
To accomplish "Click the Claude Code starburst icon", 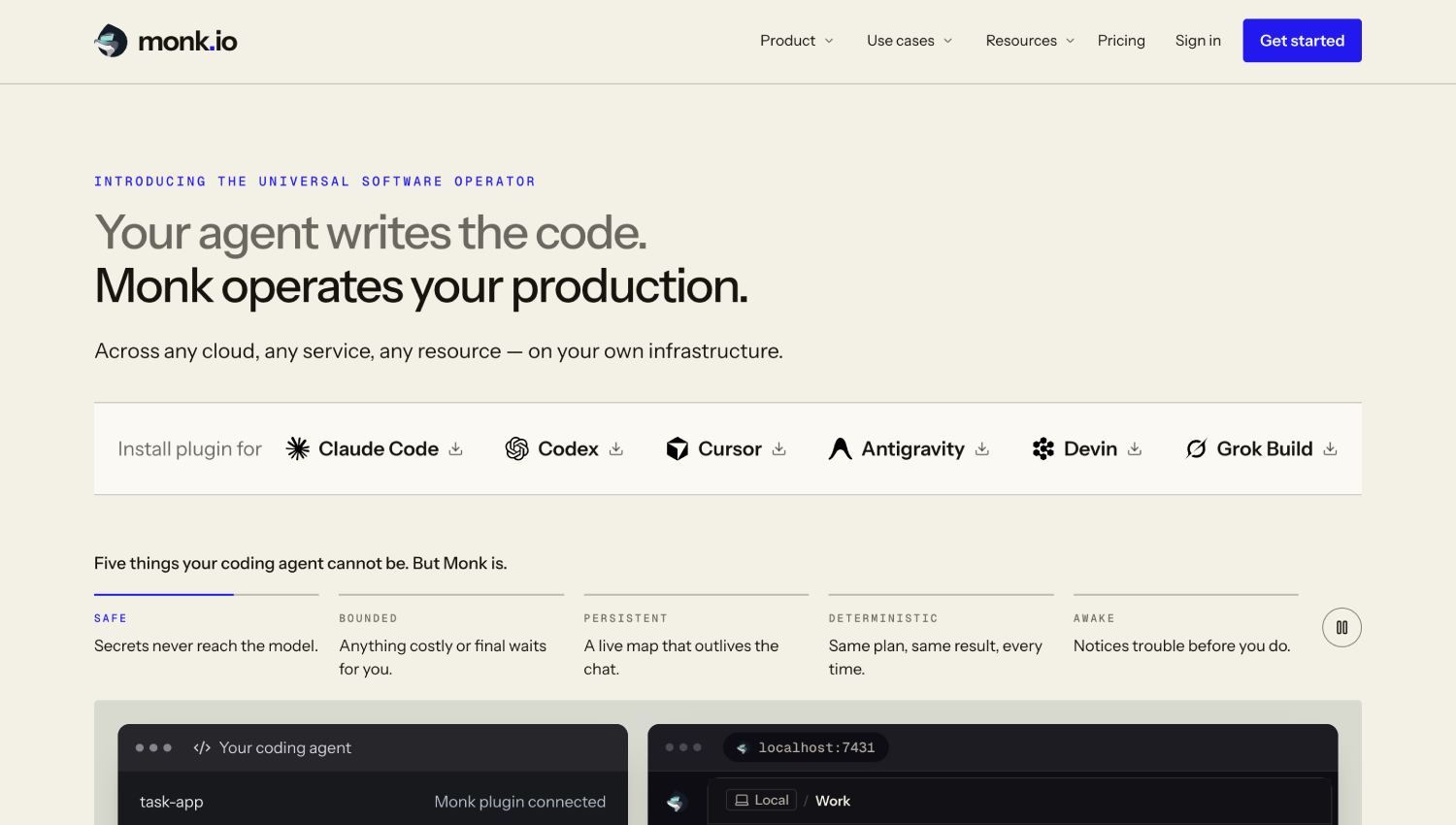I will click(298, 448).
